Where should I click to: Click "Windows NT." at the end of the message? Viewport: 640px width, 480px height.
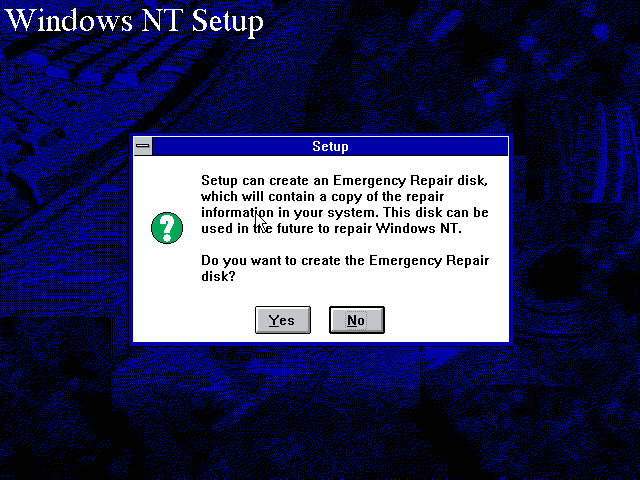418,228
